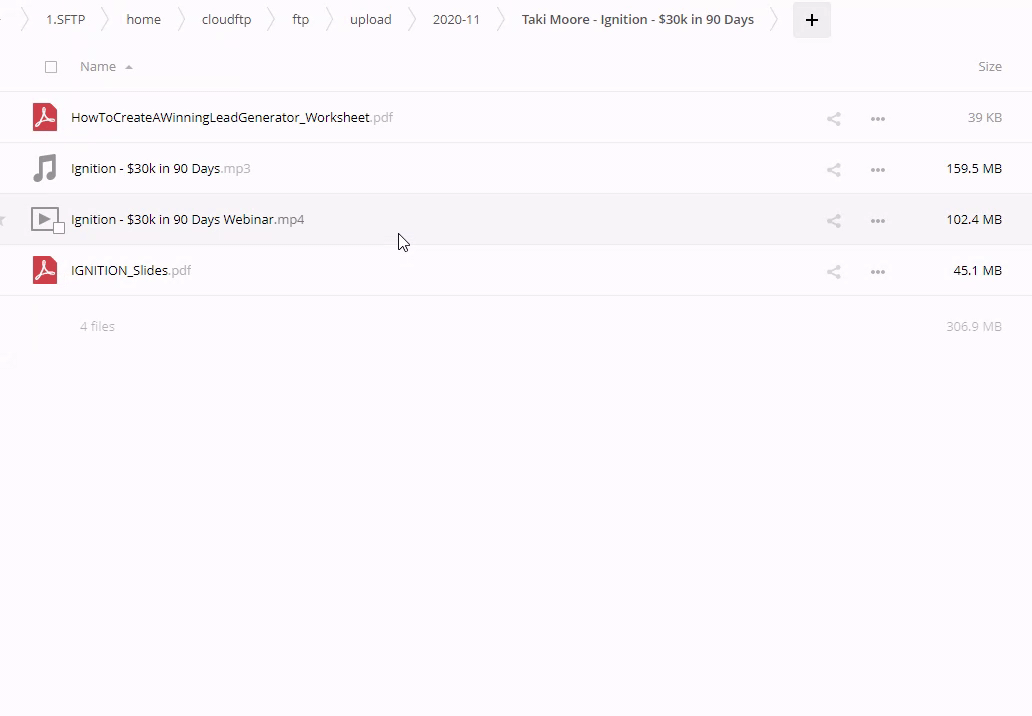Screen dimensions: 1032x716
Task: Click the plus button to add new
Action: pyautogui.click(x=811, y=20)
